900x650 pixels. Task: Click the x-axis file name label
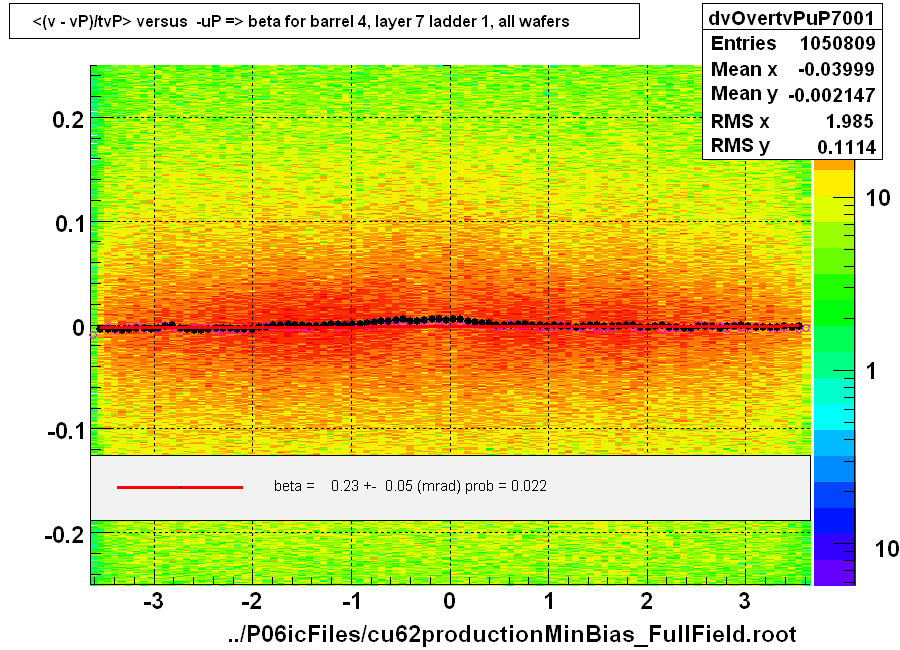[x=511, y=634]
